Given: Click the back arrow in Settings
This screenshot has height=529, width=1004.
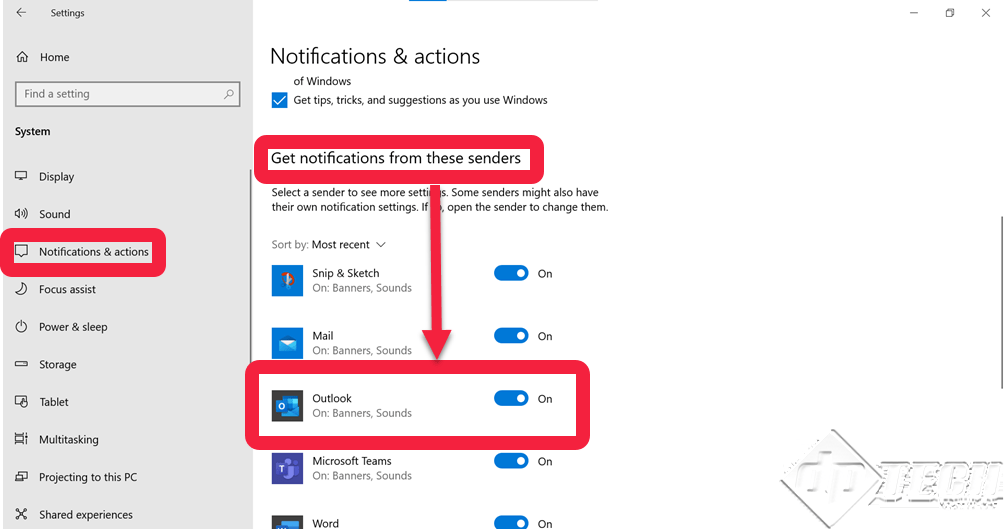Looking at the screenshot, I should 21,12.
